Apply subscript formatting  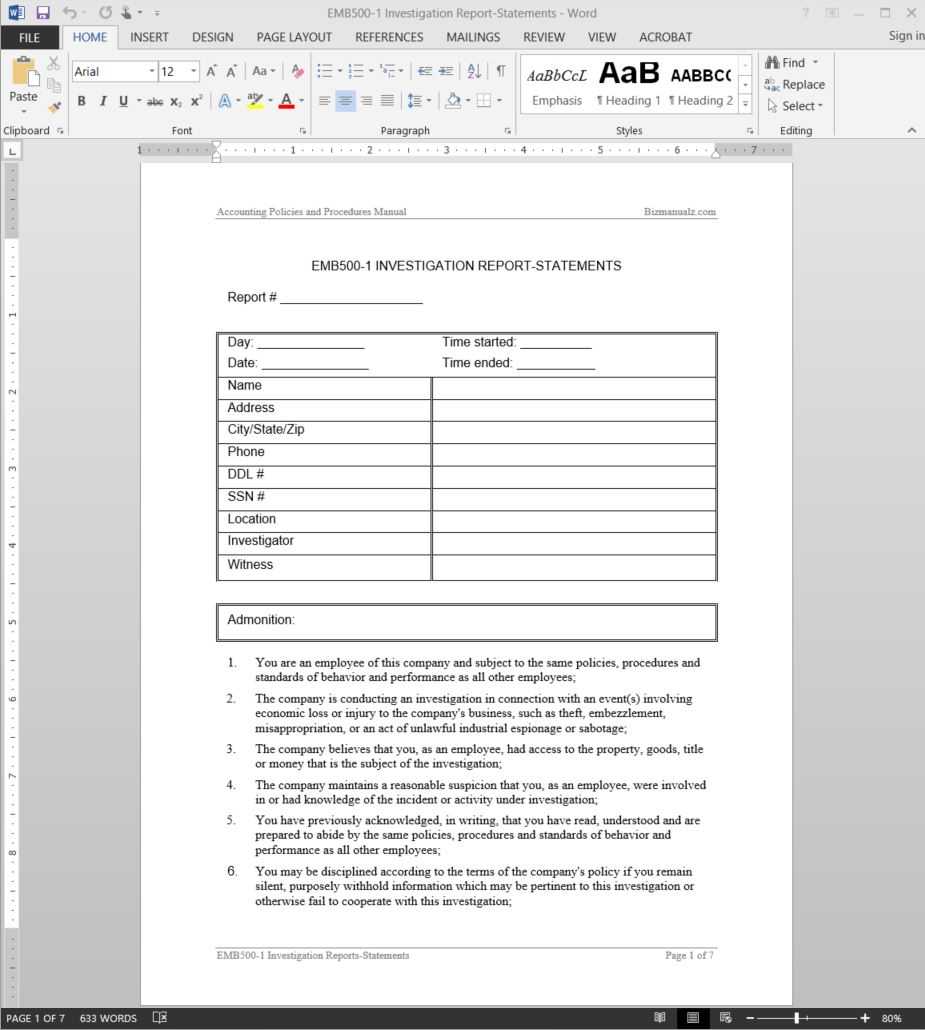(x=175, y=101)
